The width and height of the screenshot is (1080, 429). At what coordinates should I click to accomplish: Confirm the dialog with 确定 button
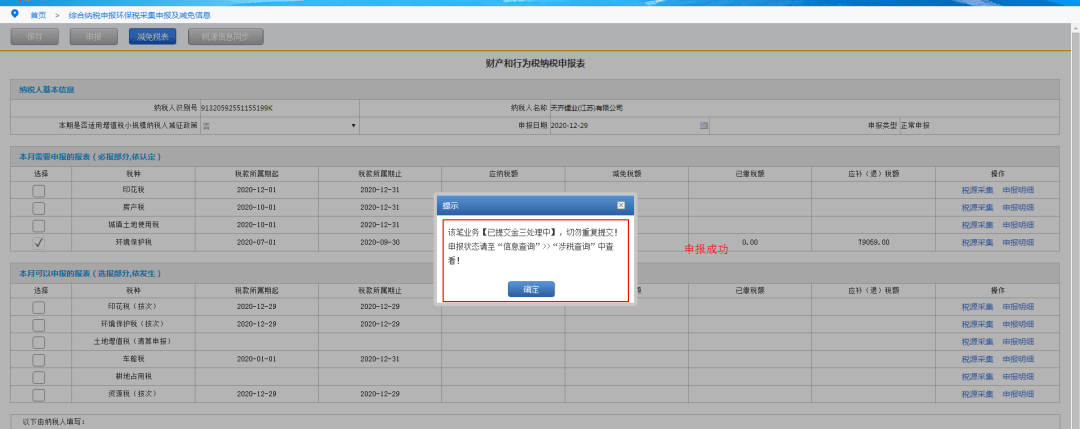[531, 289]
